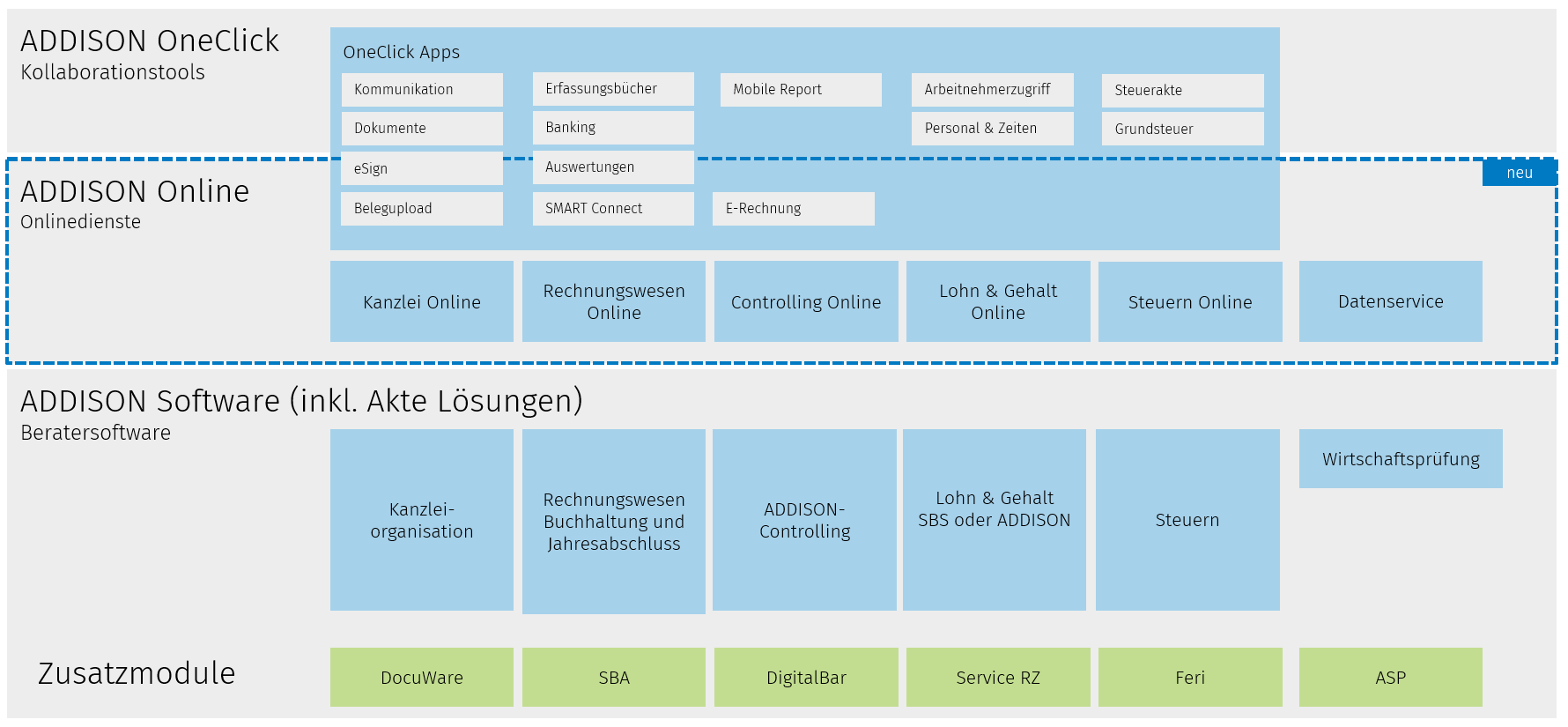The width and height of the screenshot is (1568, 727).
Task: Open the Rechnungswesen Online tile
Action: 614,301
